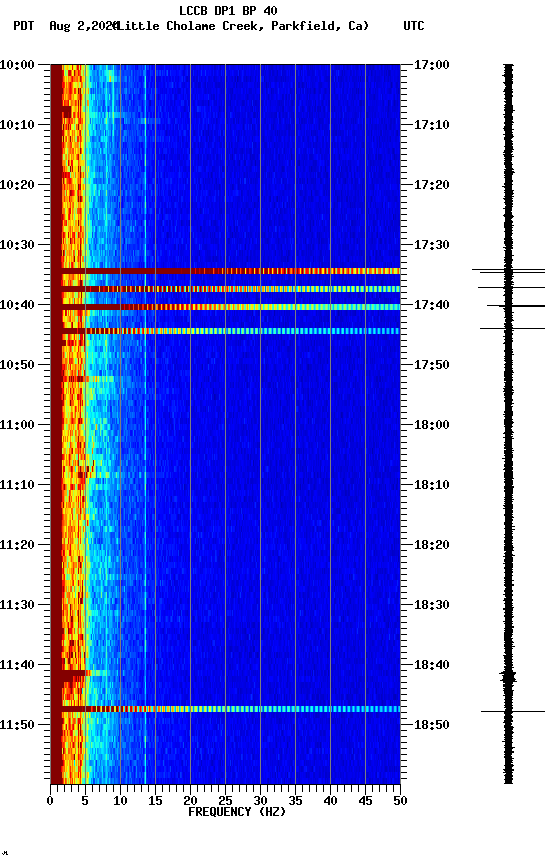Image resolution: width=552 pixels, height=864 pixels.
Task: Click the broadband spectrogram band near 10:44
Action: pos(225,331)
